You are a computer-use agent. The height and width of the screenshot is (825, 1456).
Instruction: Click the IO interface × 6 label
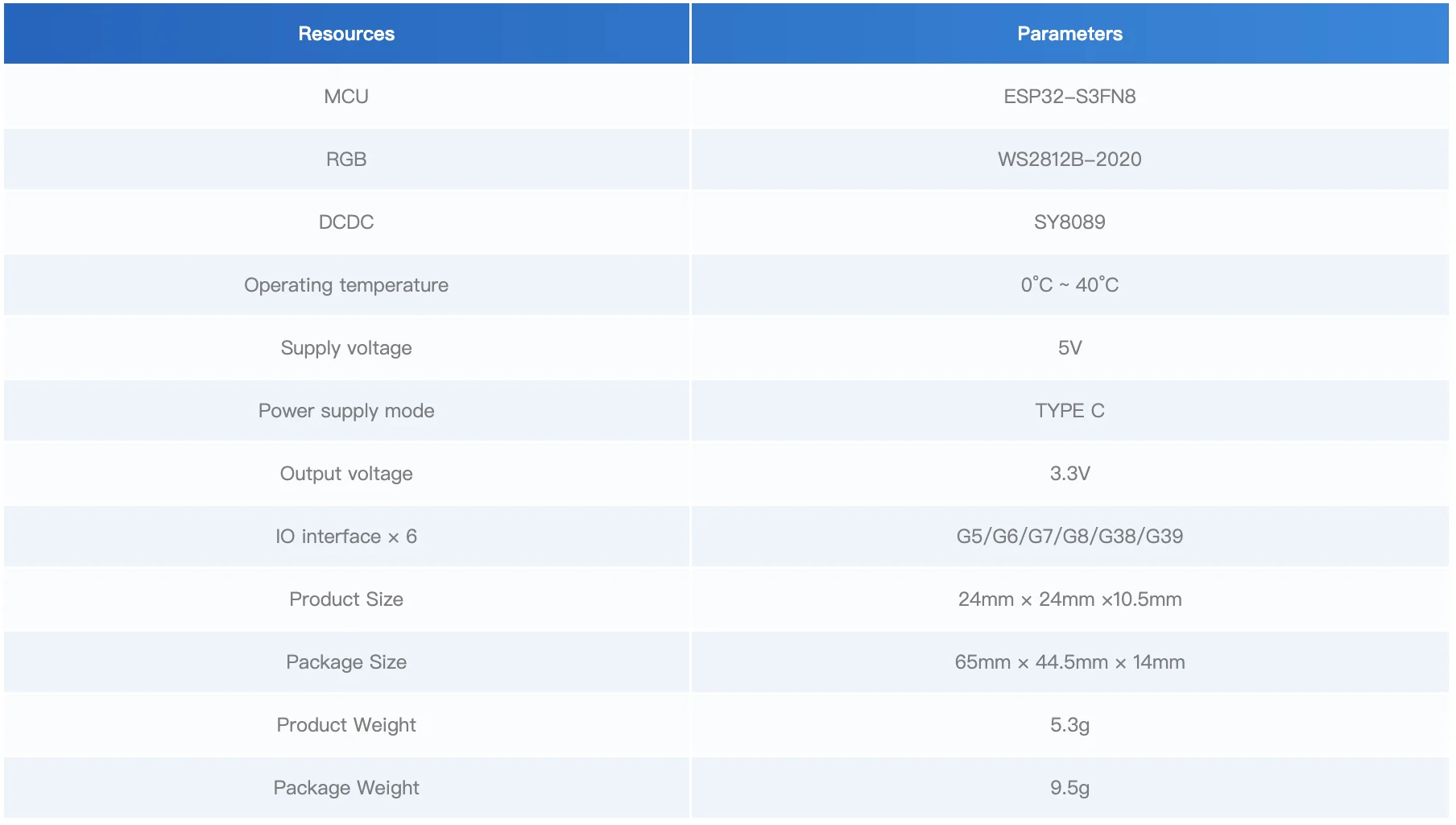(x=346, y=537)
